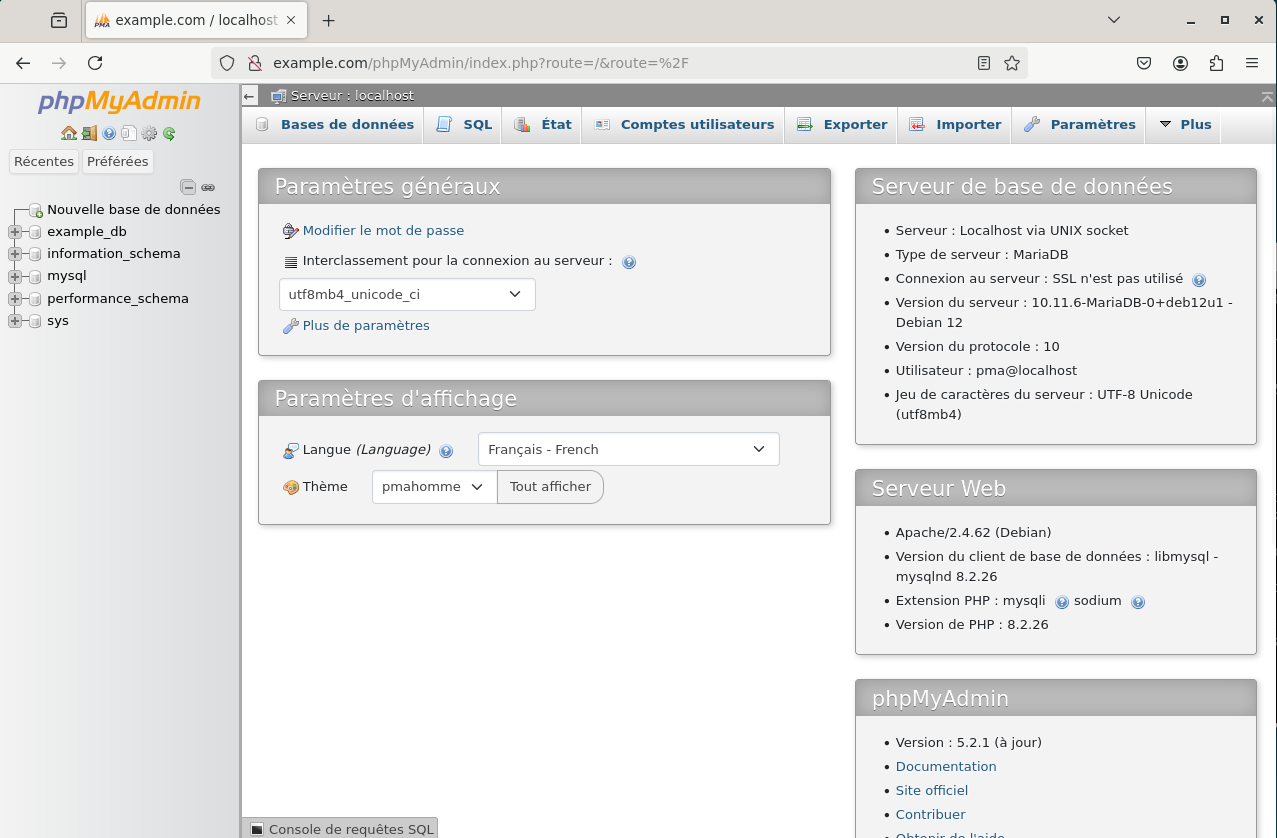Click Modifier le mot de passe link
The height and width of the screenshot is (838, 1277).
pos(383,231)
